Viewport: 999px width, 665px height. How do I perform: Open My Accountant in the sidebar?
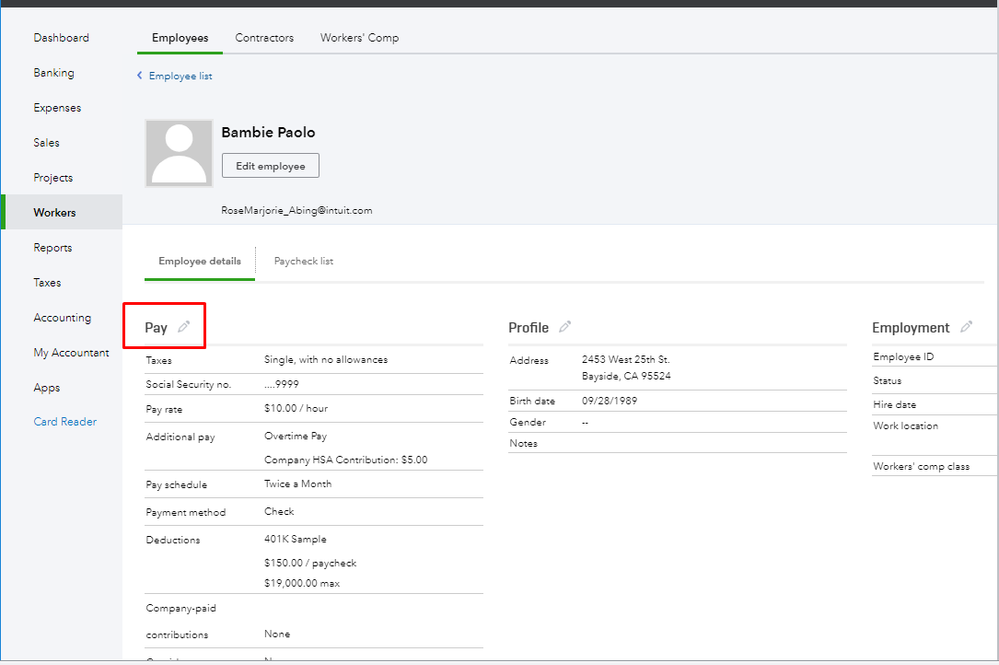[71, 353]
